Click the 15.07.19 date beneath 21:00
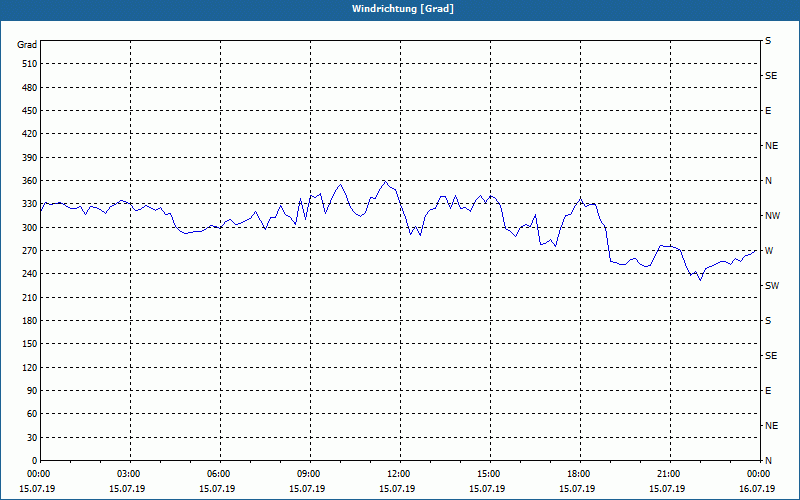800x500 pixels. point(667,489)
